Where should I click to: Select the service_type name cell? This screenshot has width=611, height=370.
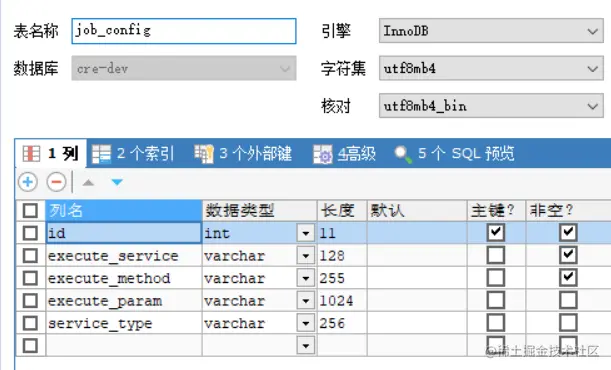tap(124, 323)
